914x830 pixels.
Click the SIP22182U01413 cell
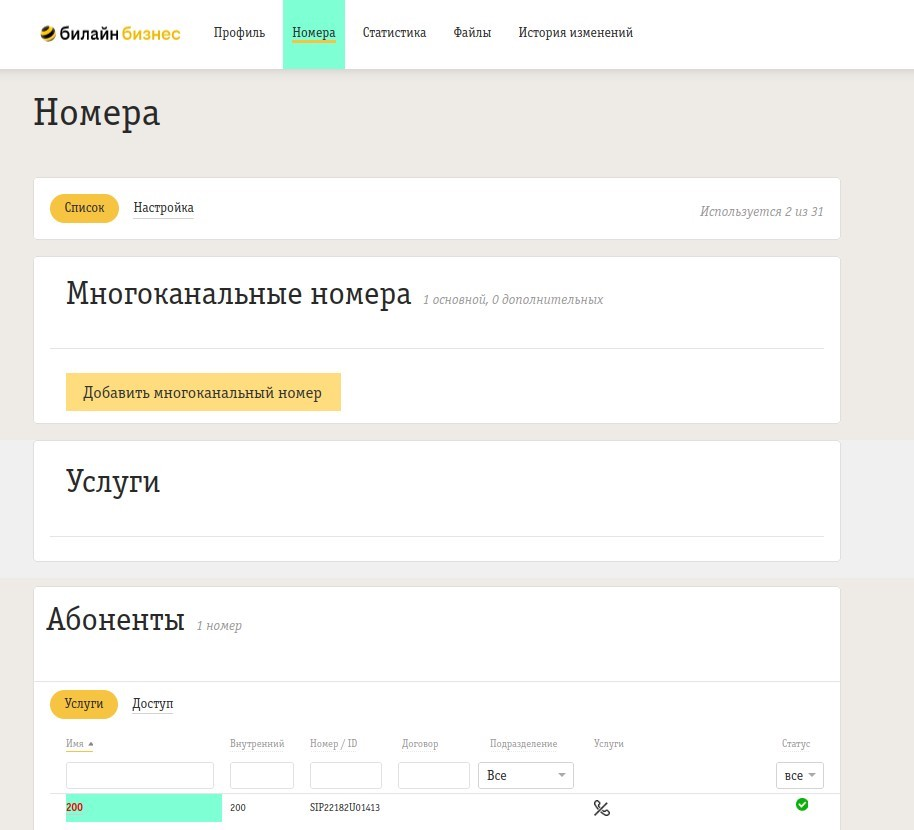coord(344,807)
